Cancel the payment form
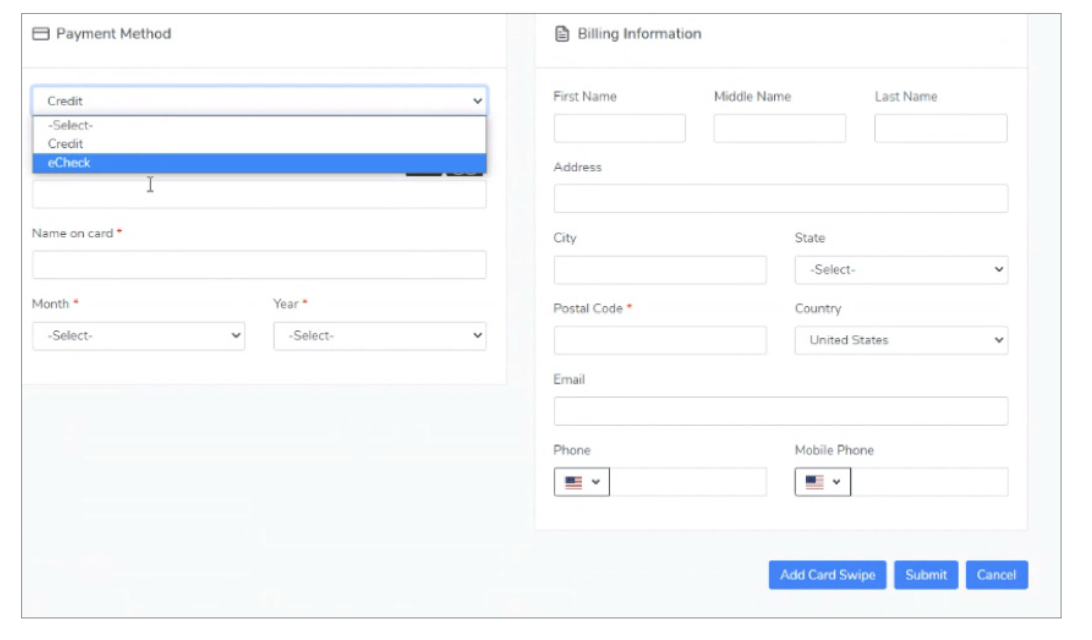 coord(996,575)
